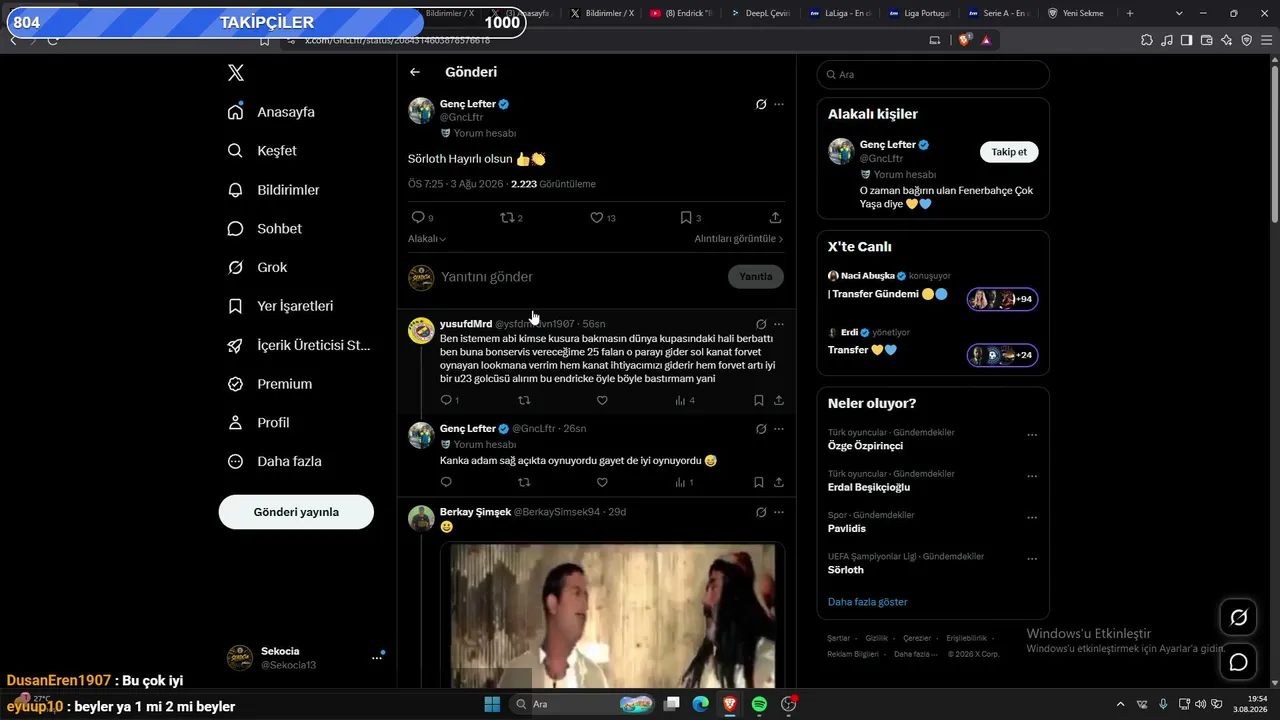This screenshot has height=720, width=1280.
Task: Repost Genç Lefter's reply about sağ açık
Action: tap(524, 482)
